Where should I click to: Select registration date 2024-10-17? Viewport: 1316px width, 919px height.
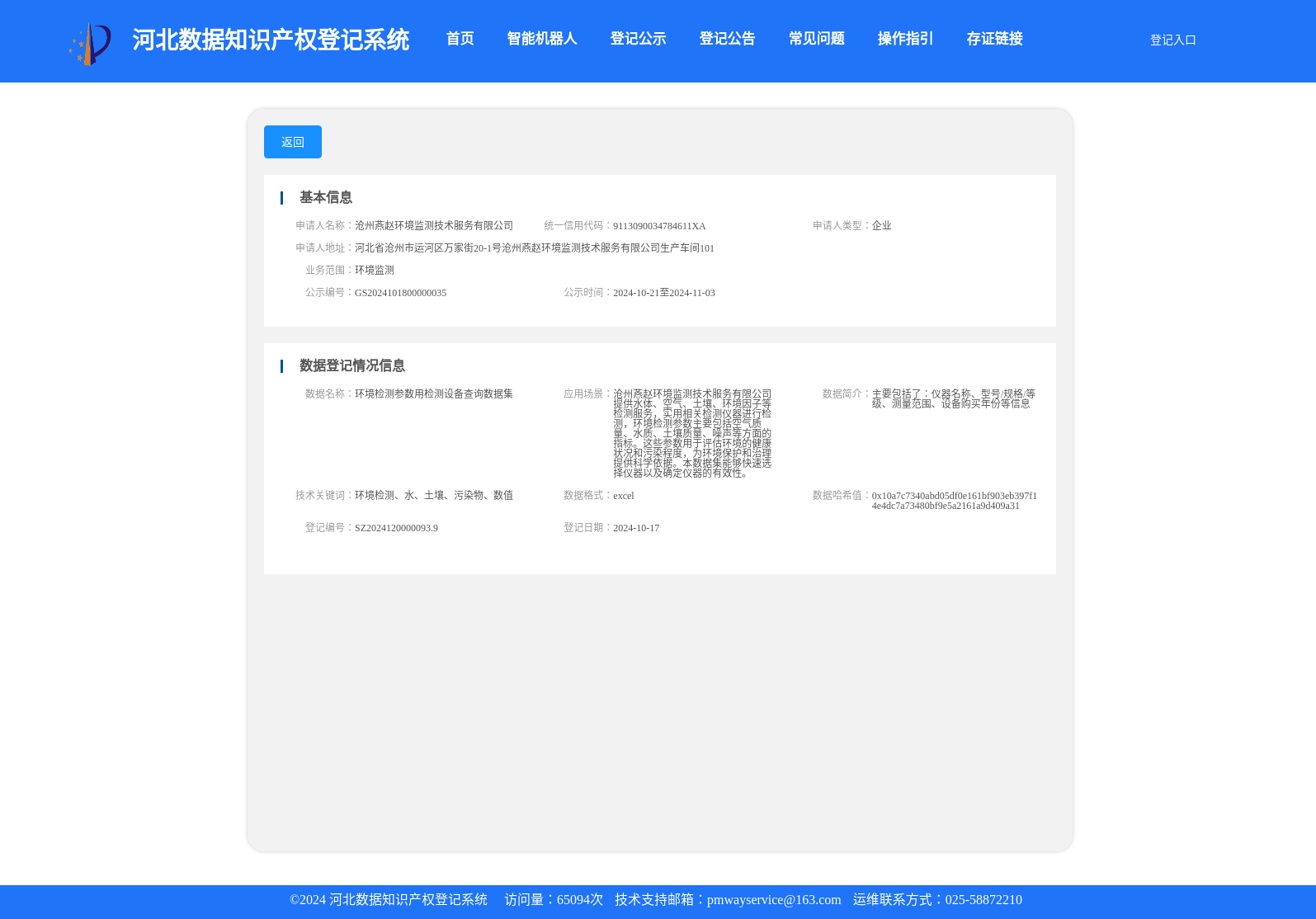pyautogui.click(x=636, y=528)
